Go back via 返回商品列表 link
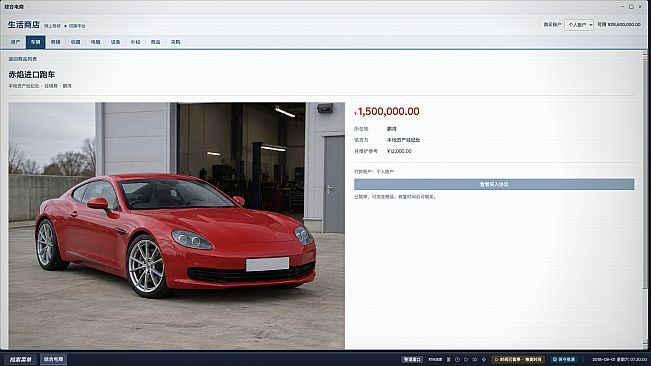The width and height of the screenshot is (651, 366). coord(23,59)
